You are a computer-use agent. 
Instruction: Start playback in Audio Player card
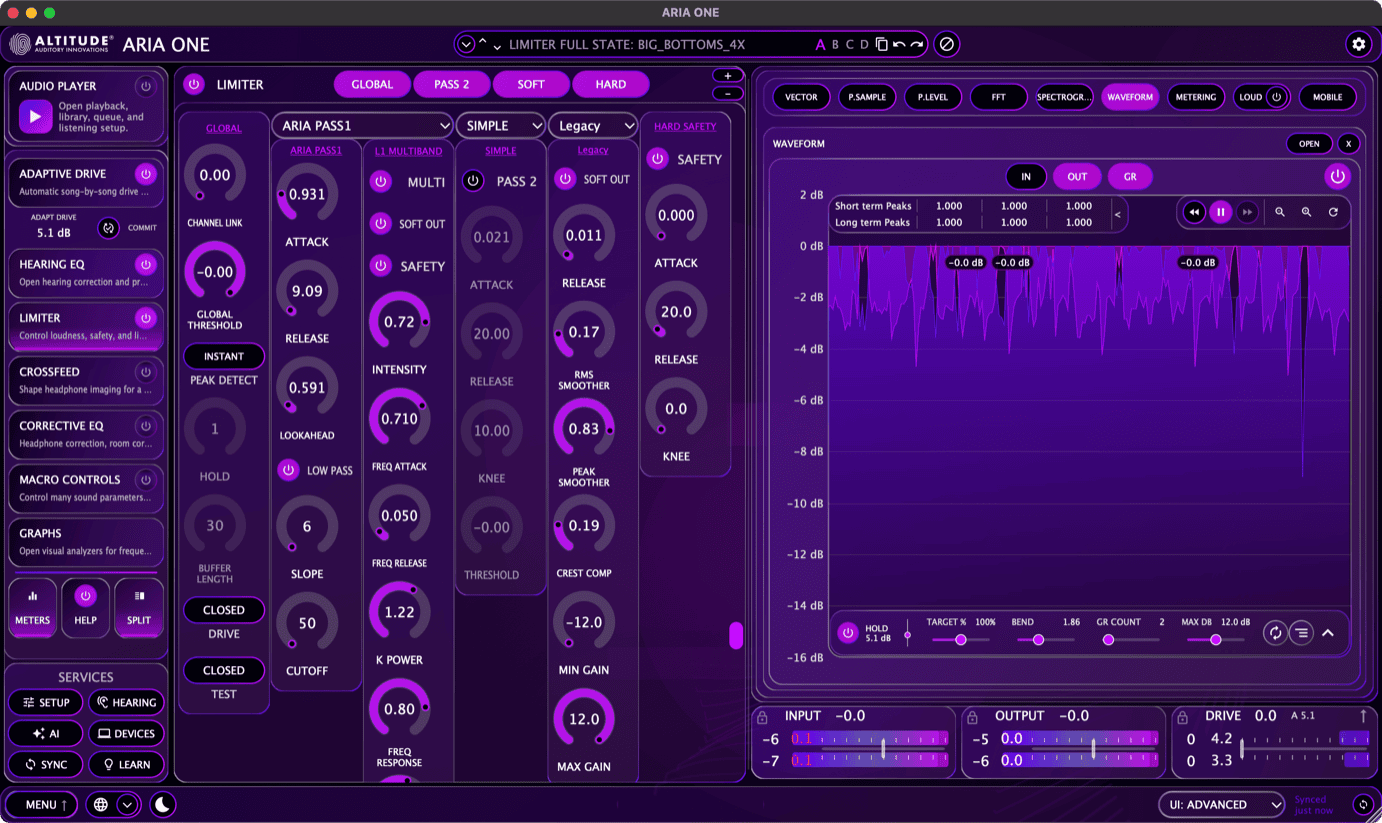tap(35, 117)
